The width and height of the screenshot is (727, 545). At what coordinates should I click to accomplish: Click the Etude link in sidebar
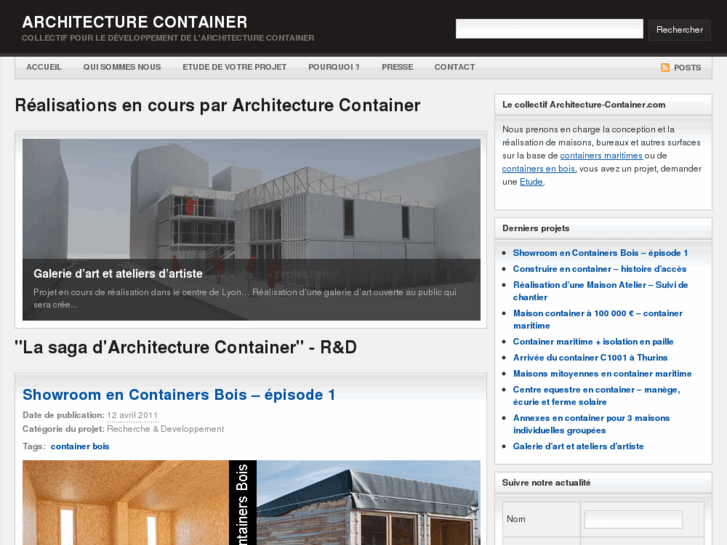coord(531,182)
